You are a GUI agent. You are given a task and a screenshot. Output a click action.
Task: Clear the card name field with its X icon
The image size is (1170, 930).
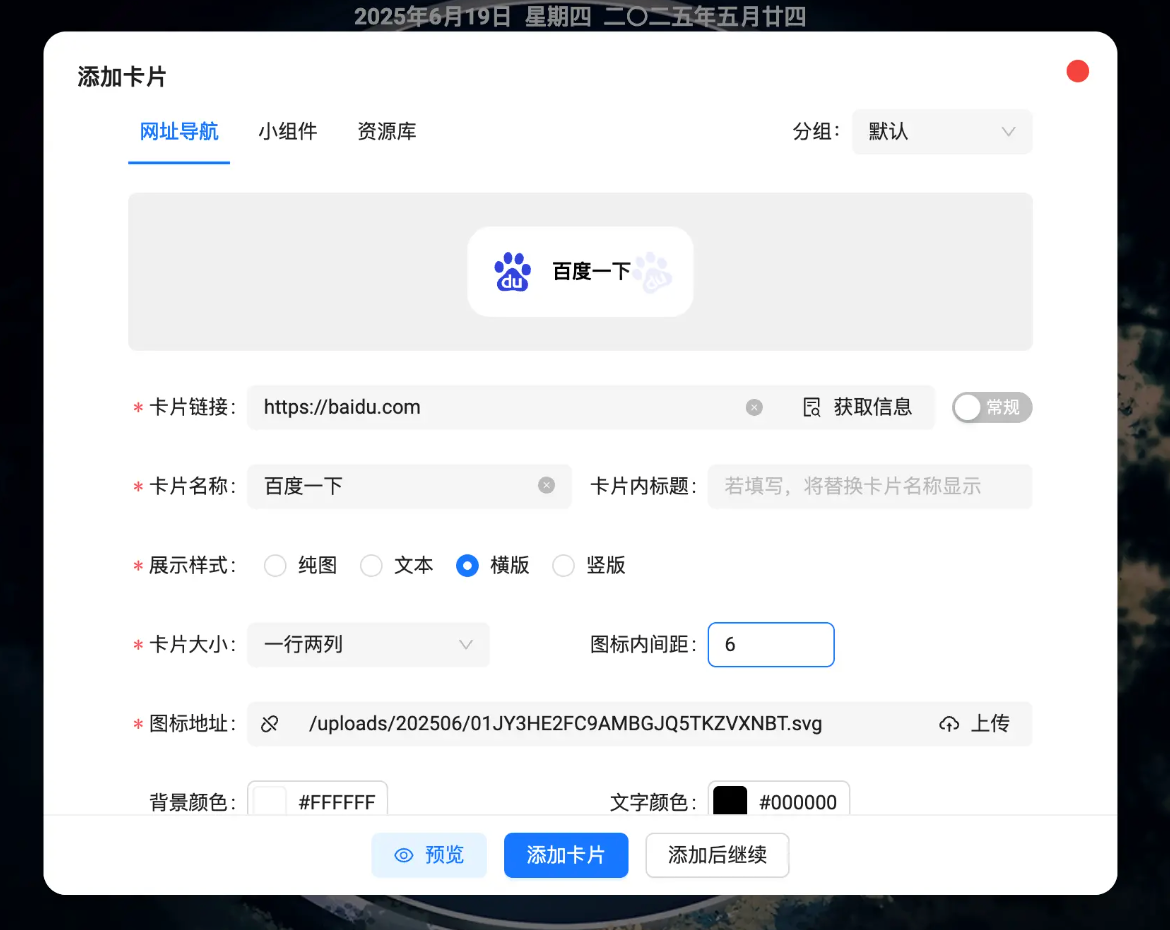tap(546, 485)
